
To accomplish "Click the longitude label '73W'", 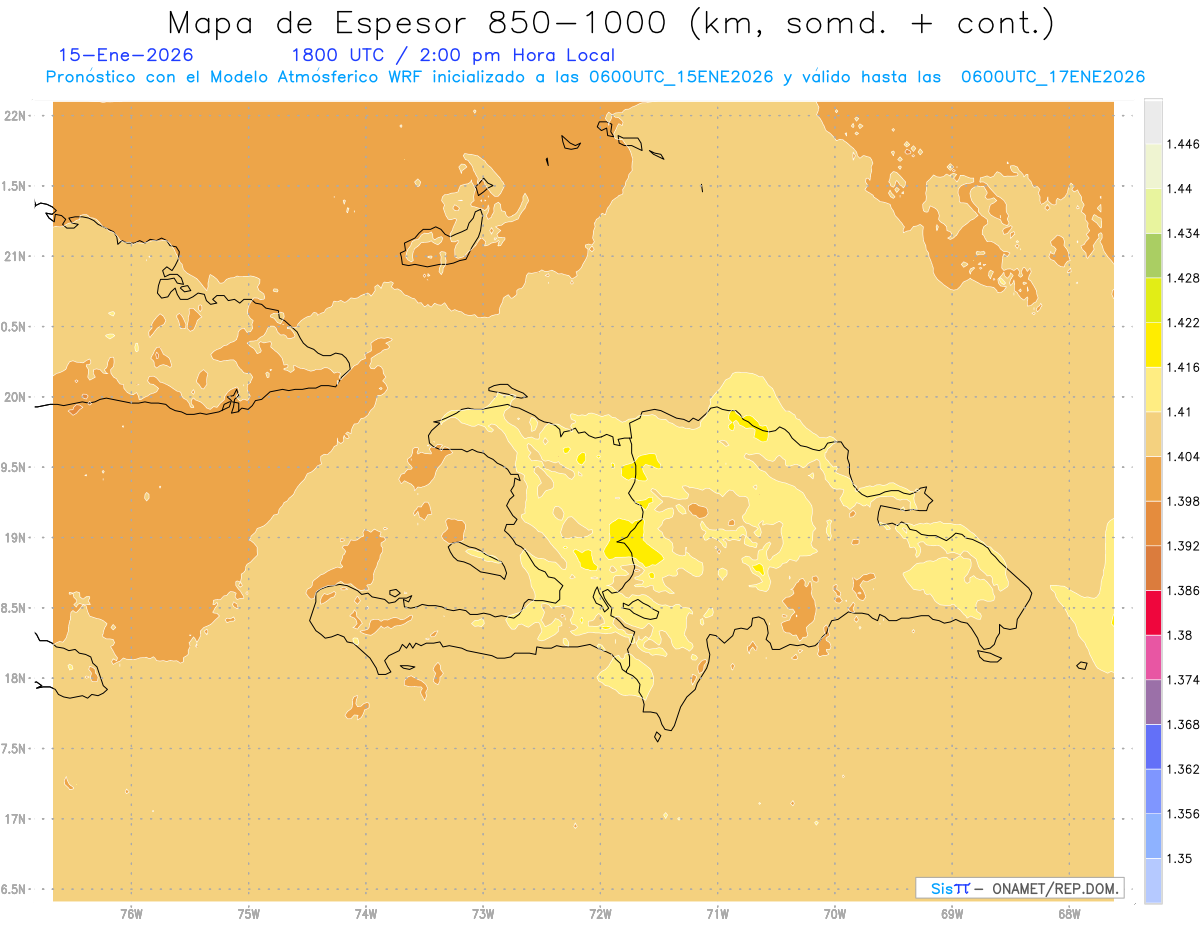I will (x=483, y=914).
